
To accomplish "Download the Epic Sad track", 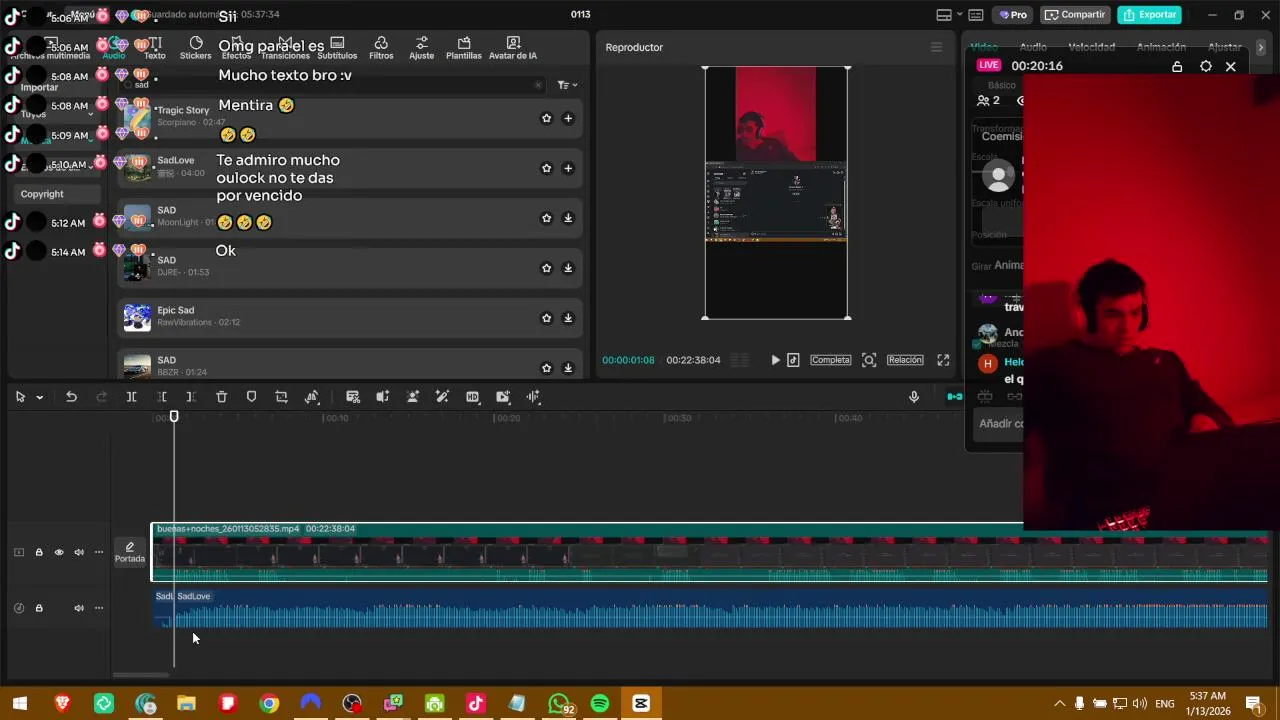I will coord(568,318).
